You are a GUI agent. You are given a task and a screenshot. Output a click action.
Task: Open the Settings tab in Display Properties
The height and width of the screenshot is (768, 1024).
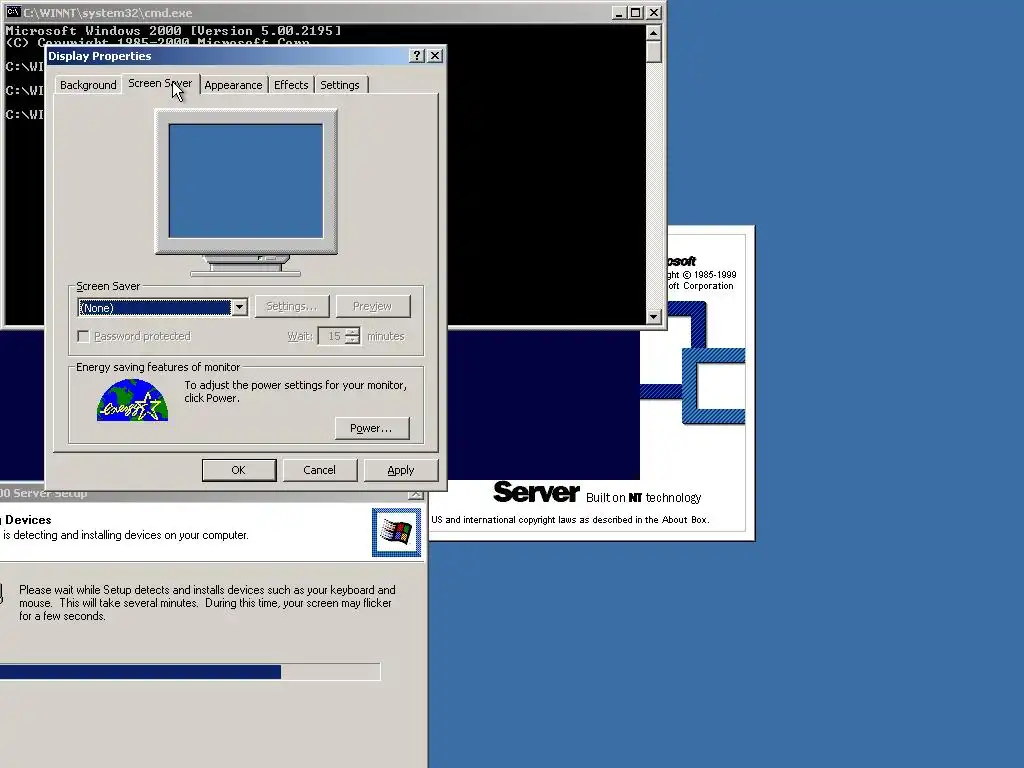(340, 85)
